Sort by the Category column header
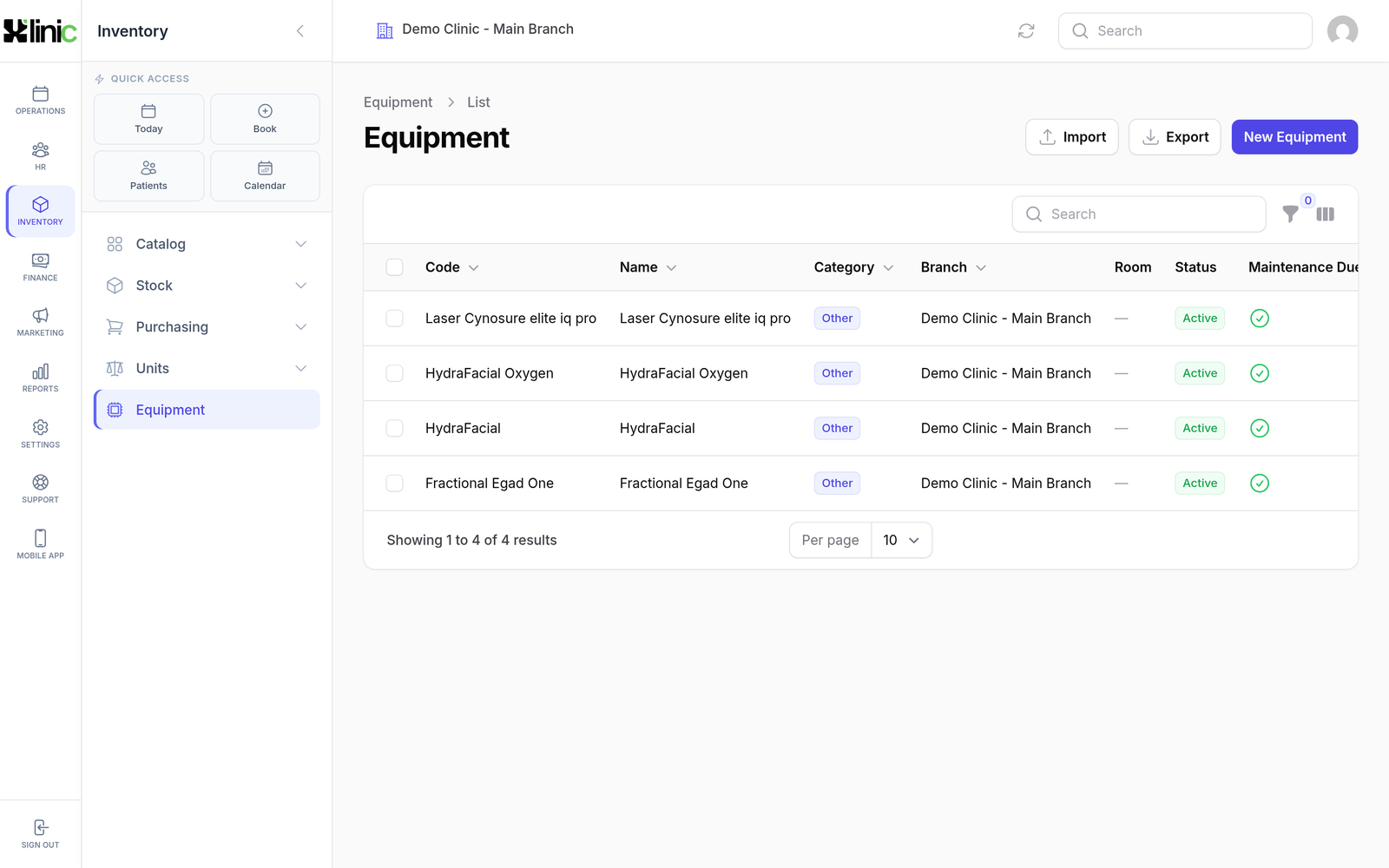 point(853,267)
